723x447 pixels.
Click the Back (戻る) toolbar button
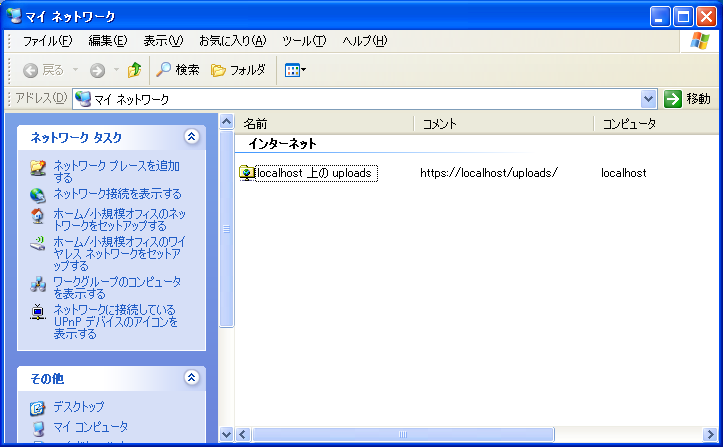point(43,70)
